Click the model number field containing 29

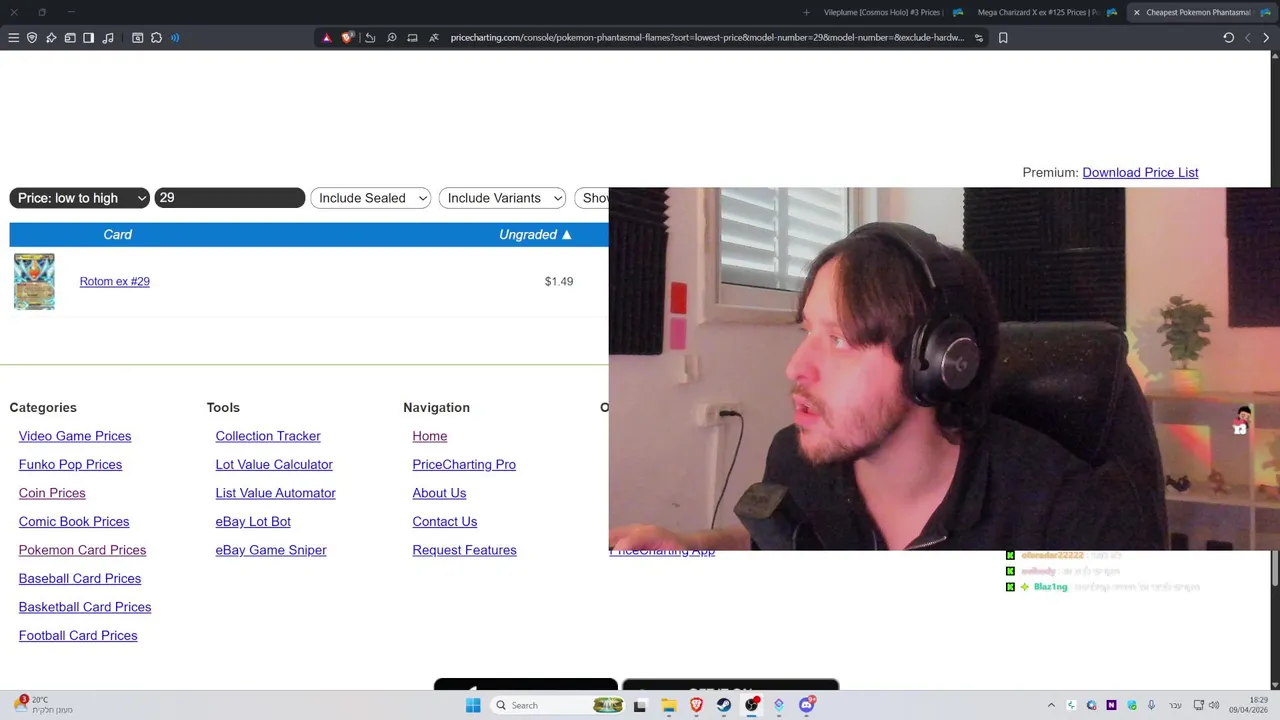click(x=230, y=198)
